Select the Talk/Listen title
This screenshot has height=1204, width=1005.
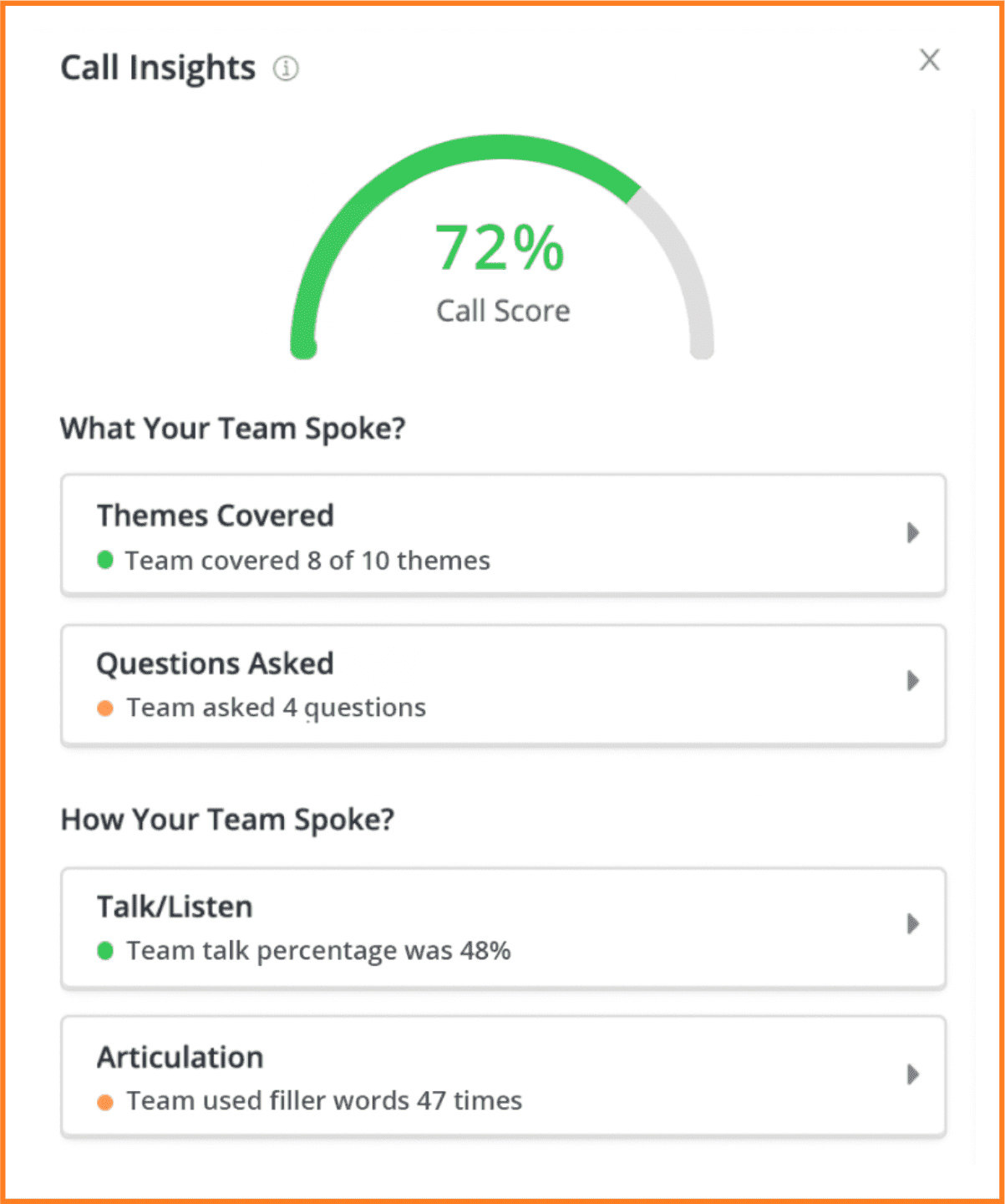[x=175, y=907]
